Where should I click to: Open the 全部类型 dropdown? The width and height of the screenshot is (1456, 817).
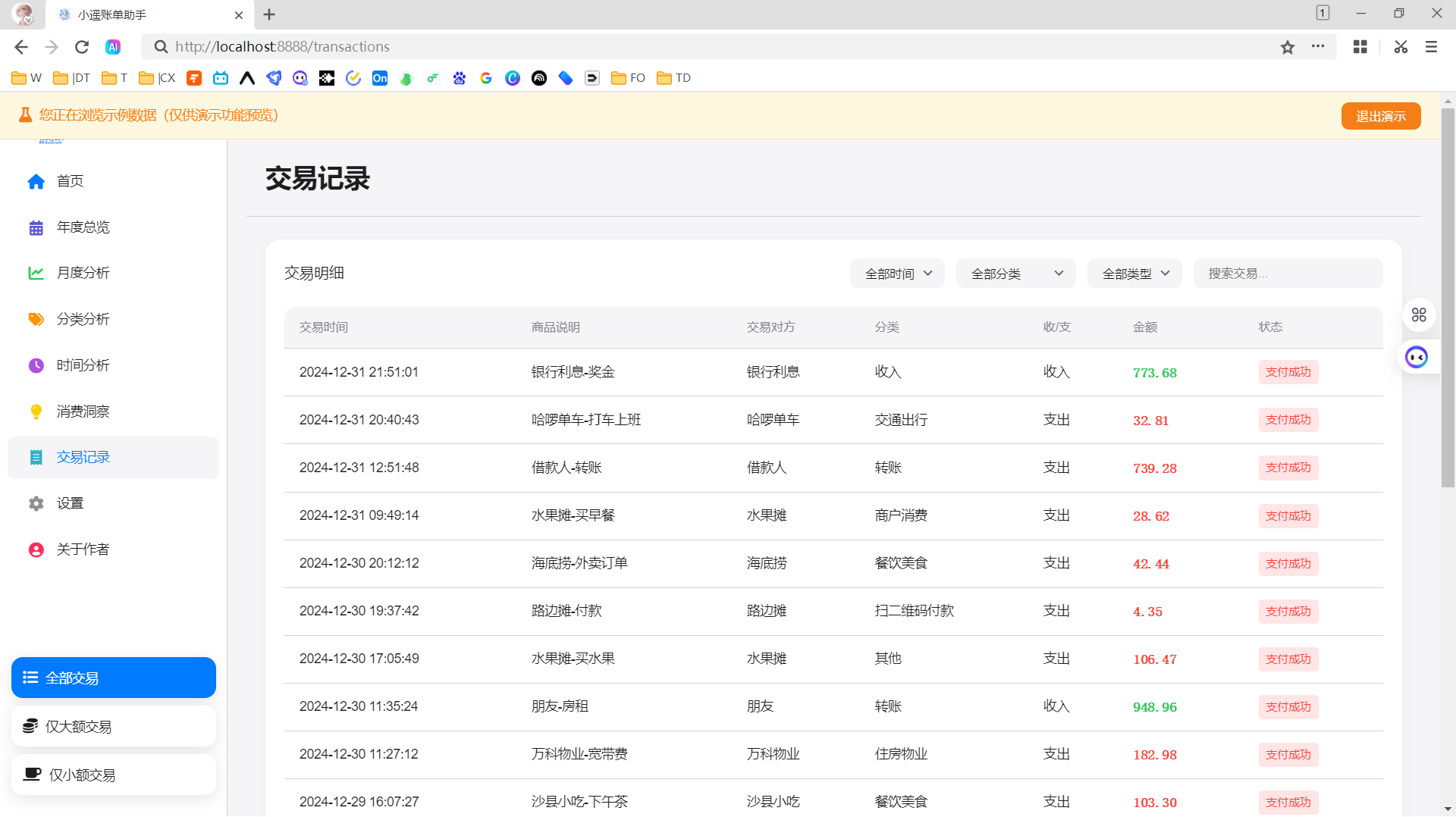point(1134,273)
